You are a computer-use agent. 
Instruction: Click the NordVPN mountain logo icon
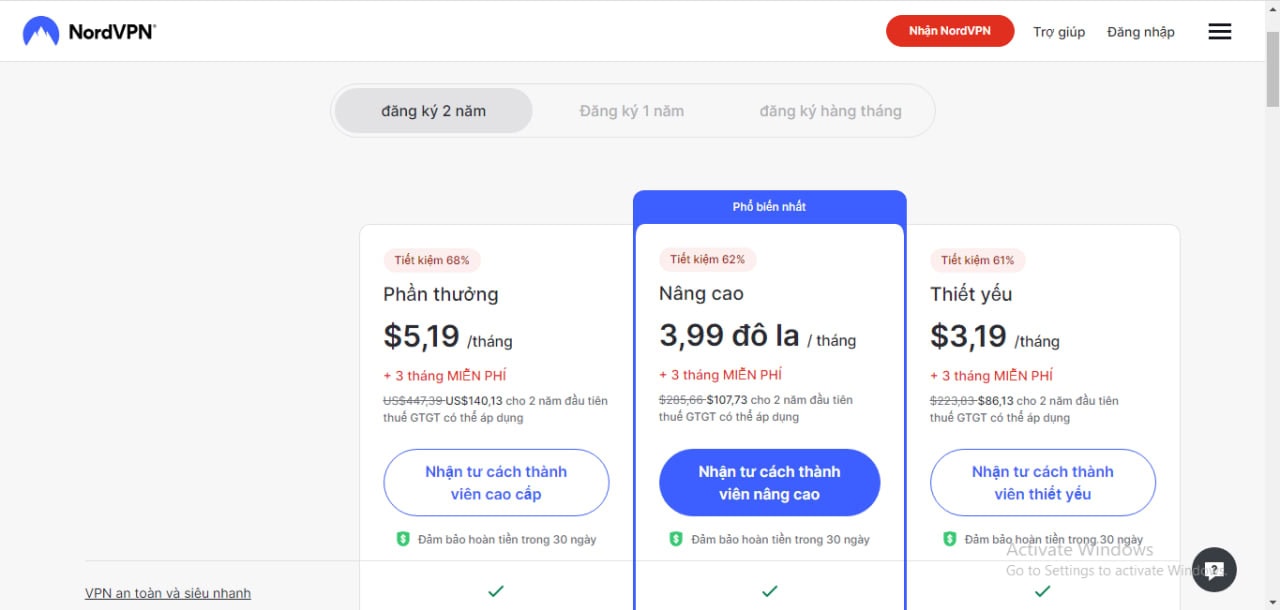pos(41,31)
